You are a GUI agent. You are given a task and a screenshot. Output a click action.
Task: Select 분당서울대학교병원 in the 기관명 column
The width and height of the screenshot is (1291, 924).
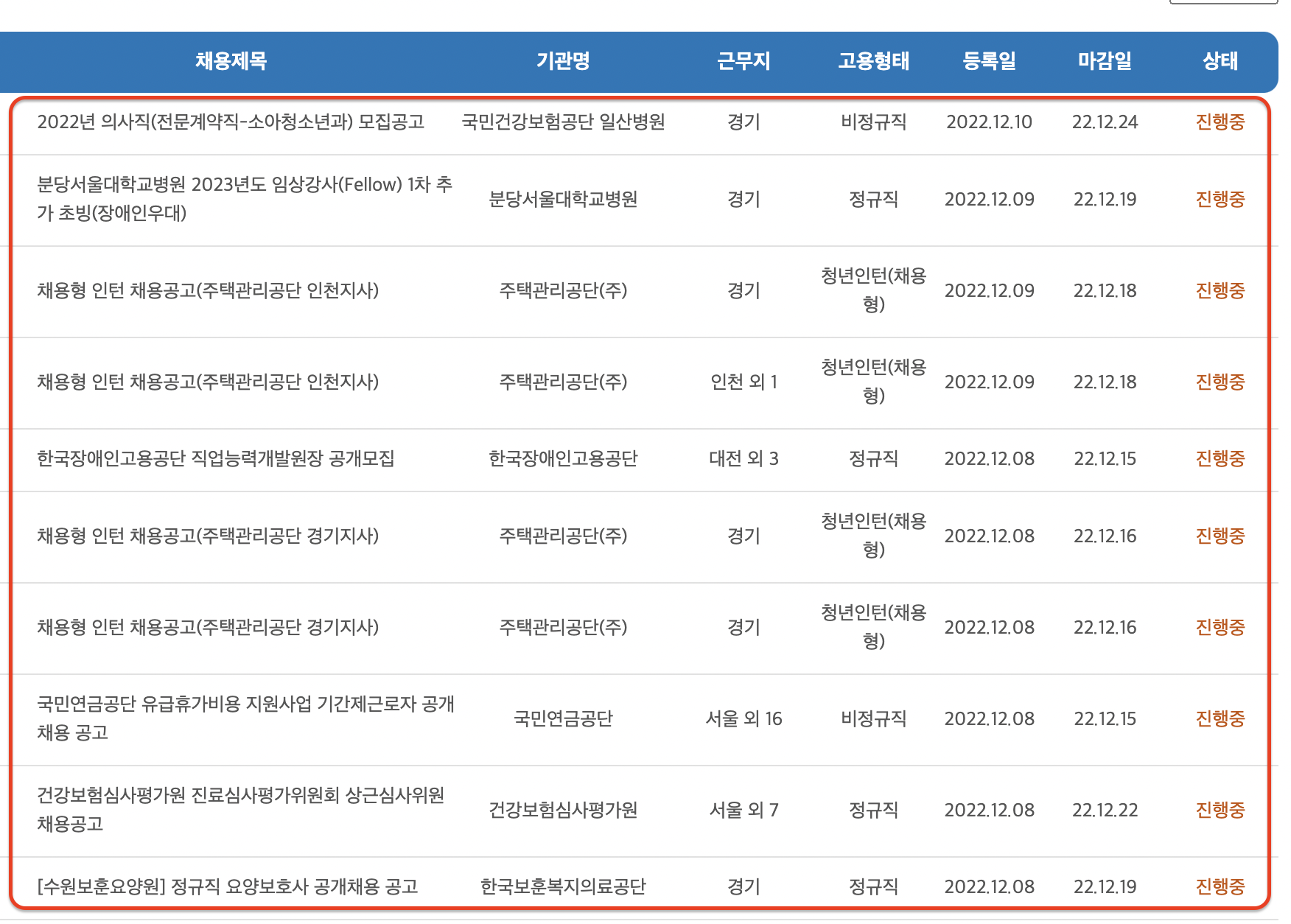[x=563, y=199]
